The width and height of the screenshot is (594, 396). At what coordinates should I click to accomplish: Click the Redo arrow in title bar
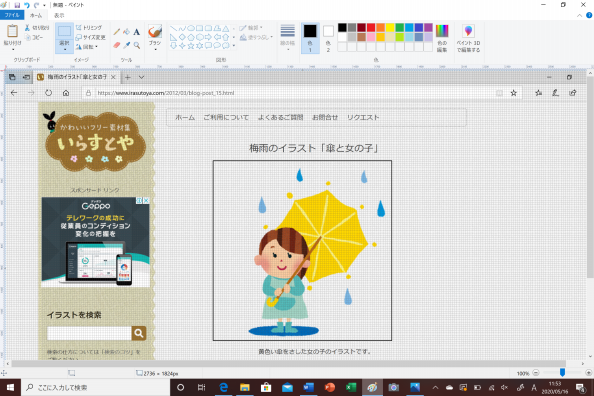(36, 5)
